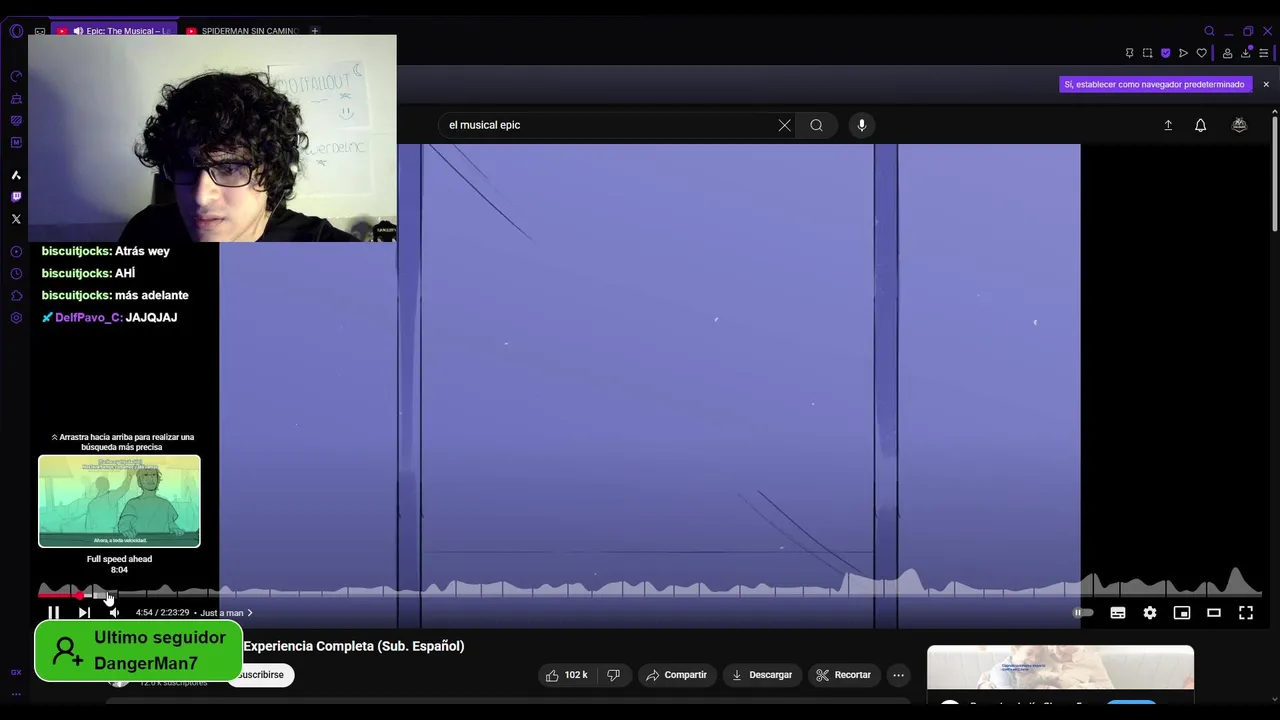The width and height of the screenshot is (1280, 720).
Task: Enter fullscreen mode
Action: tap(1246, 613)
